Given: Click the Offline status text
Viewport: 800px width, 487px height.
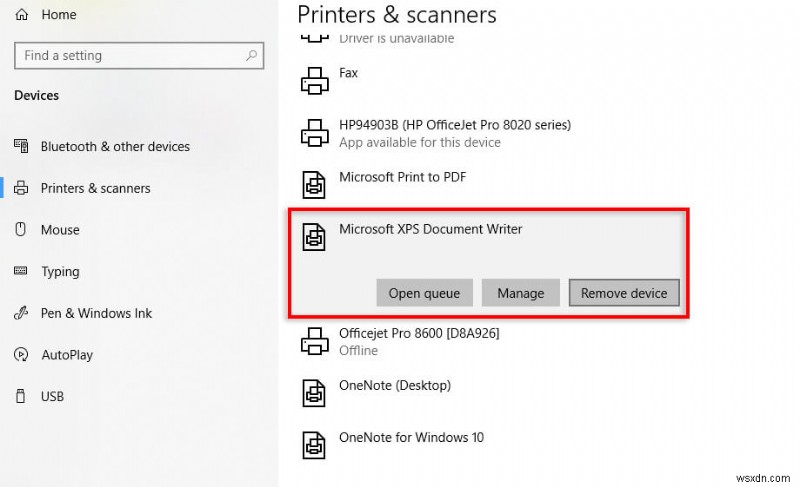Looking at the screenshot, I should tap(359, 350).
